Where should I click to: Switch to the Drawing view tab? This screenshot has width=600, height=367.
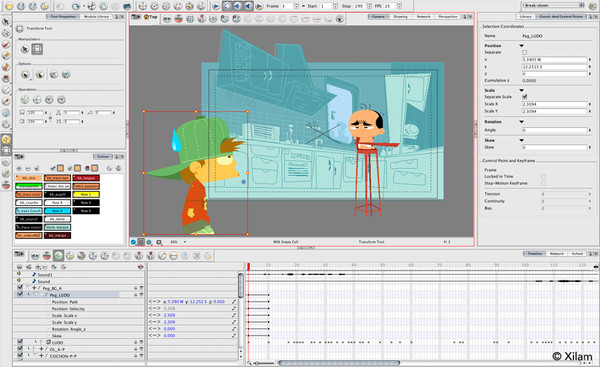400,17
